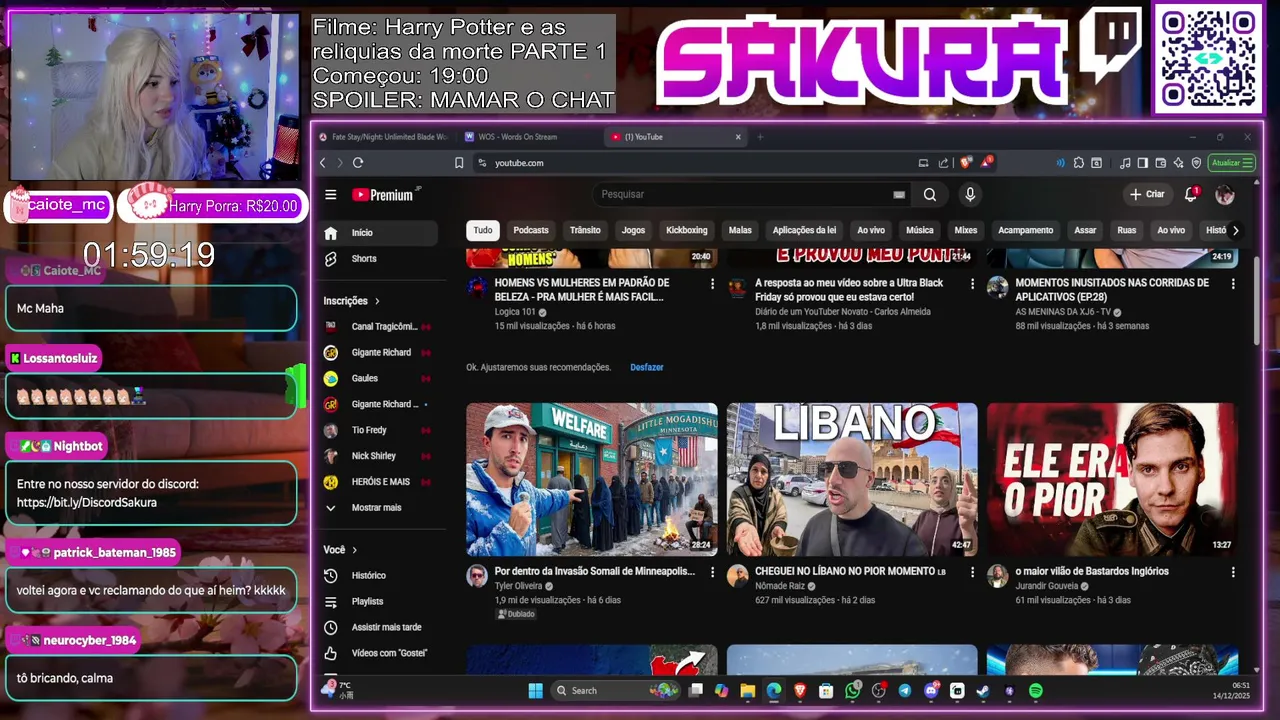This screenshot has width=1280, height=720.
Task: Open the WELFARE Little Mogadishu thumbnail
Action: pos(592,479)
